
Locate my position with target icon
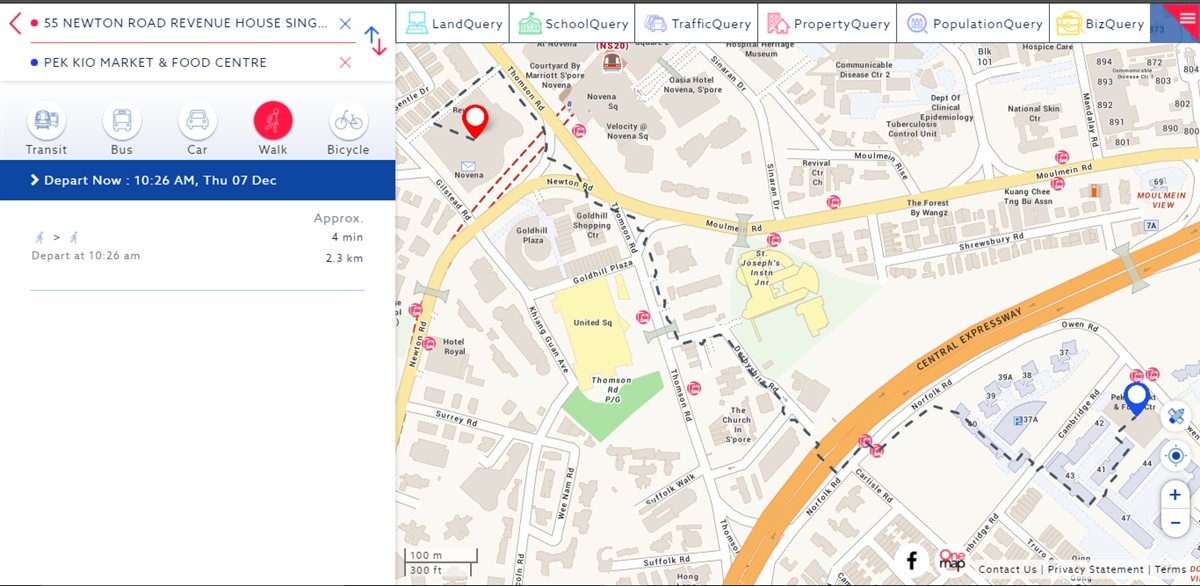[x=1176, y=456]
